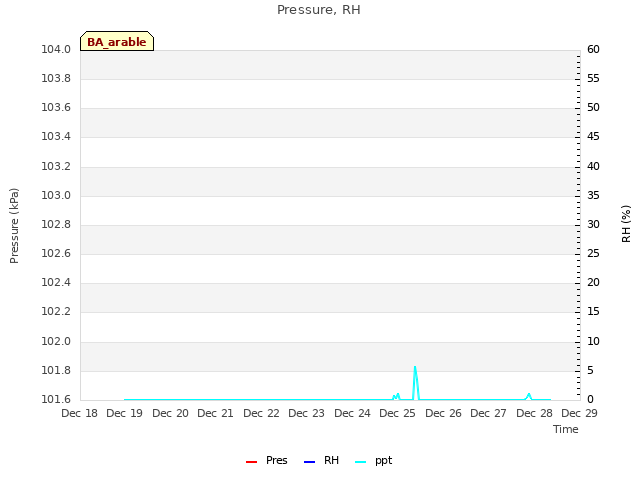Click the 103.6 pressure axis value
This screenshot has height=480, width=640.
[56, 108]
